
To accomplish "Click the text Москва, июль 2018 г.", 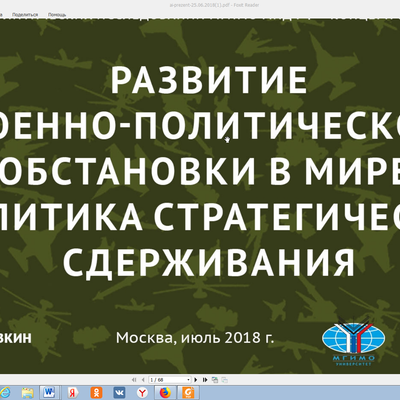I will coord(195,338).
